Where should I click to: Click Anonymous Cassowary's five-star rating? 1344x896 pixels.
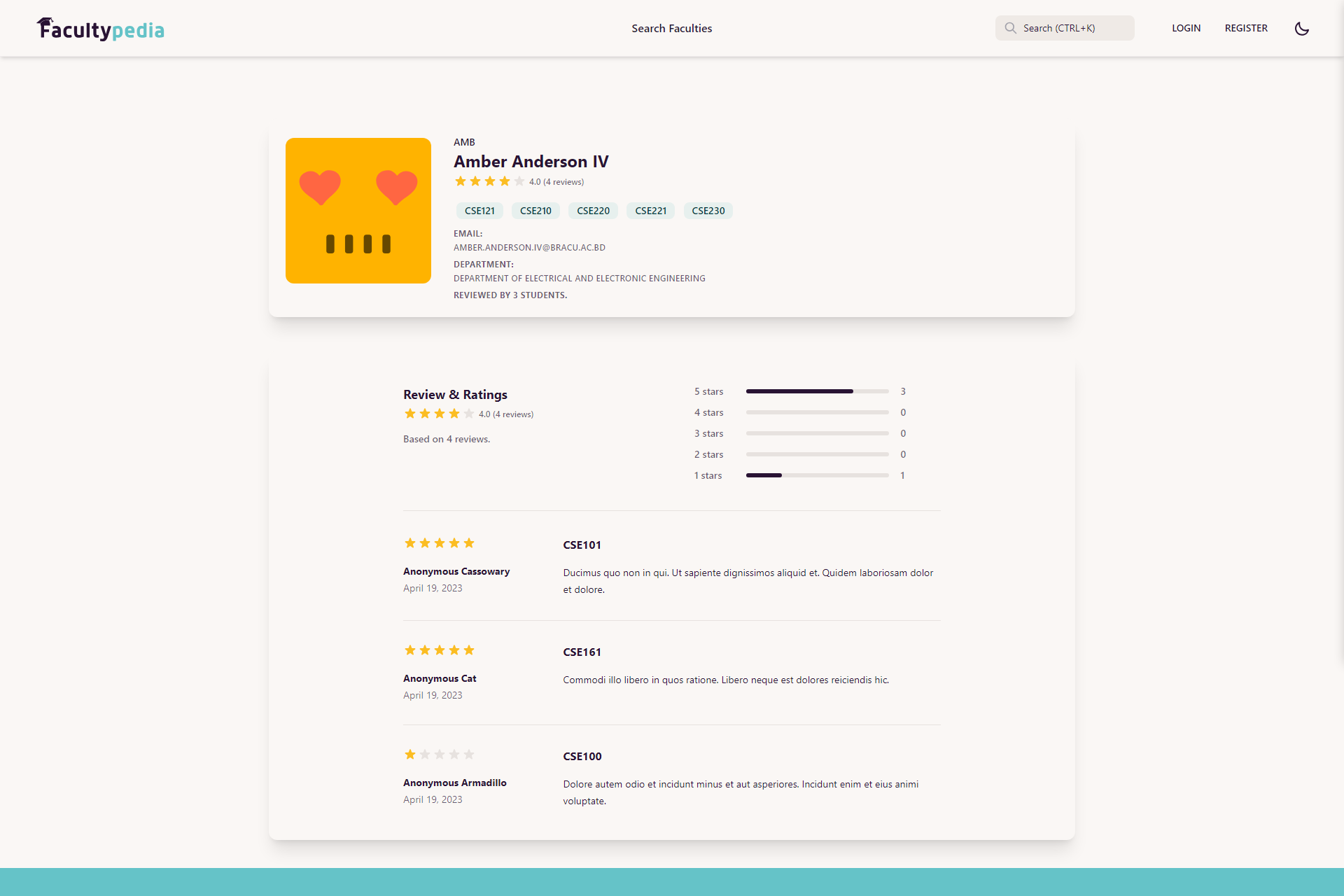click(x=440, y=543)
